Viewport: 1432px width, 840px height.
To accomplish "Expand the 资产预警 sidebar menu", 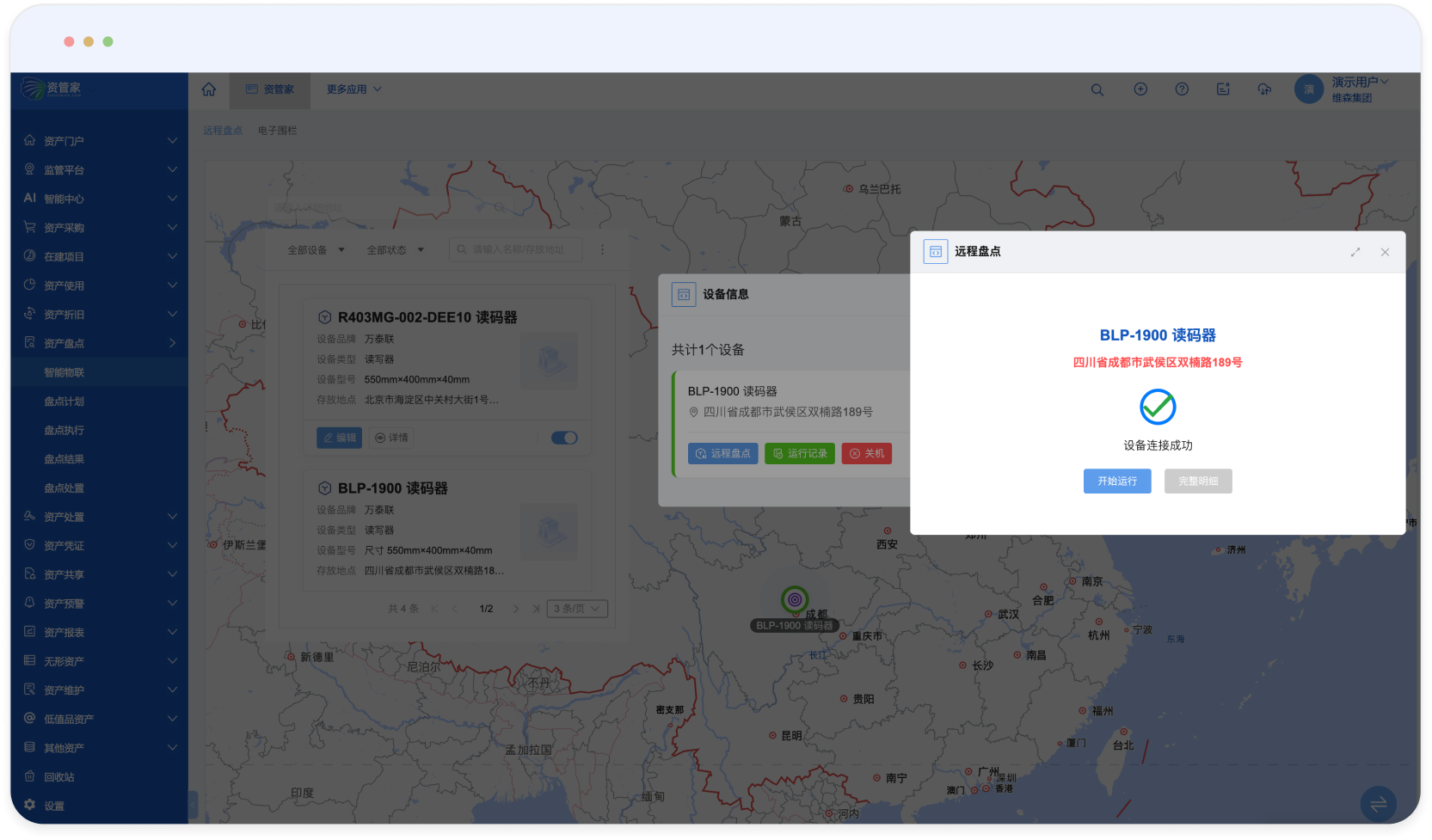I will pyautogui.click(x=99, y=604).
